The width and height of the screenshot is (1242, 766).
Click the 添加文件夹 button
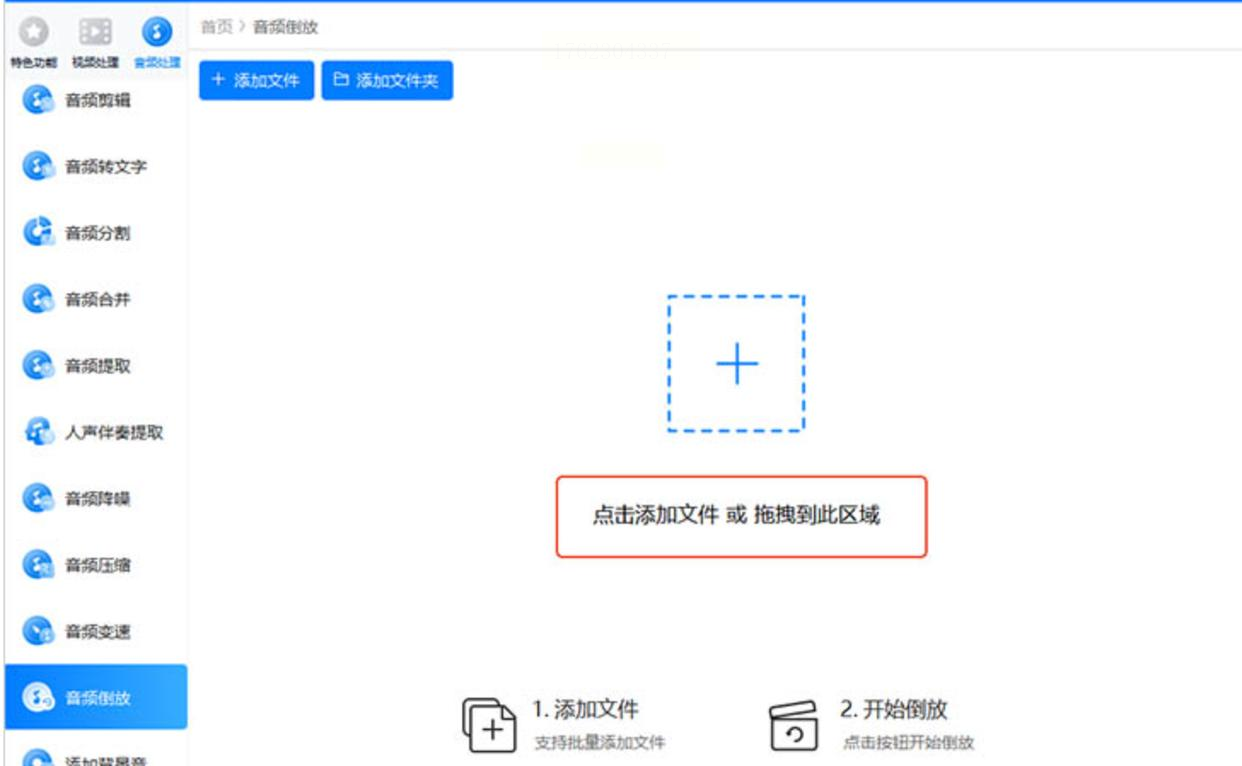point(387,81)
